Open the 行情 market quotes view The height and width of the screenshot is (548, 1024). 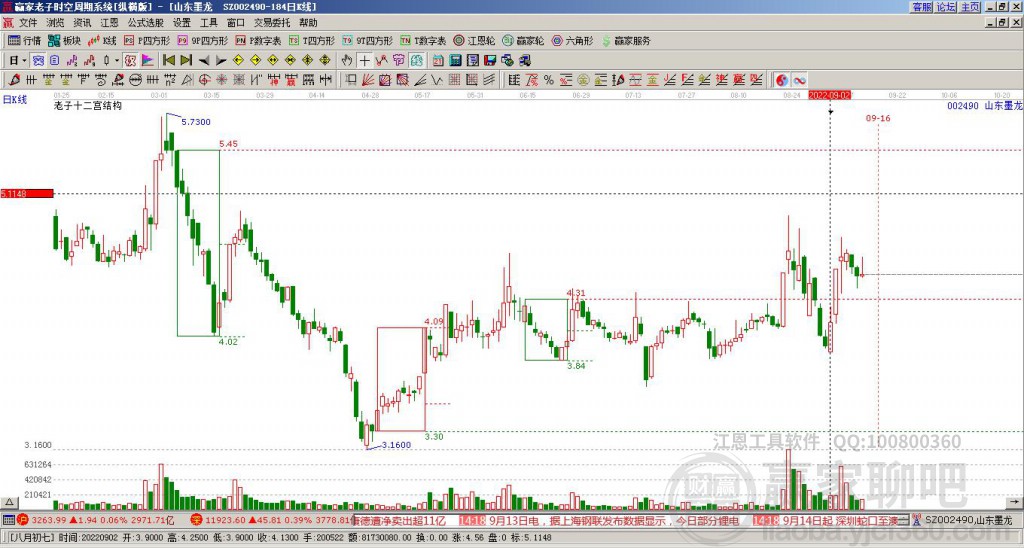point(24,40)
